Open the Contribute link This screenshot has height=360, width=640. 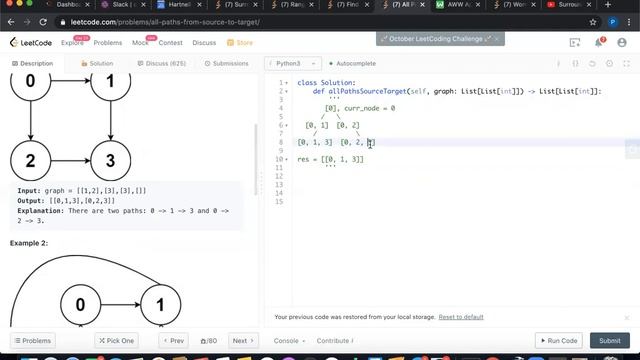point(335,340)
